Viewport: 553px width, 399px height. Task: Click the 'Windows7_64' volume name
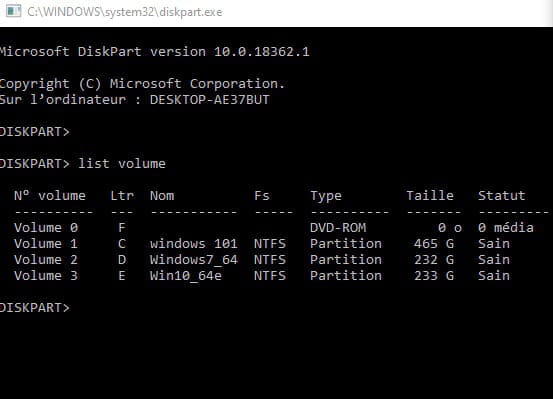194,260
